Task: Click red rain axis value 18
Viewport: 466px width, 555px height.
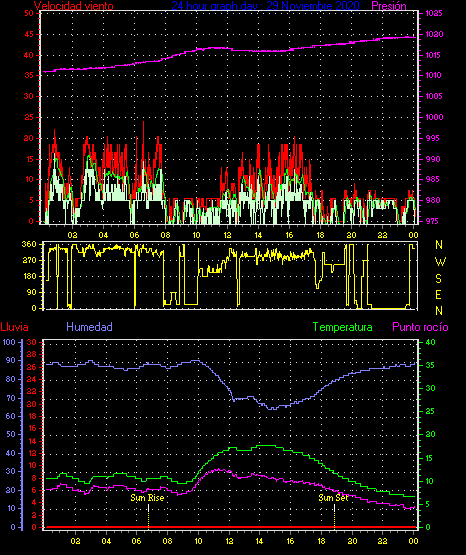Action: 32,416
